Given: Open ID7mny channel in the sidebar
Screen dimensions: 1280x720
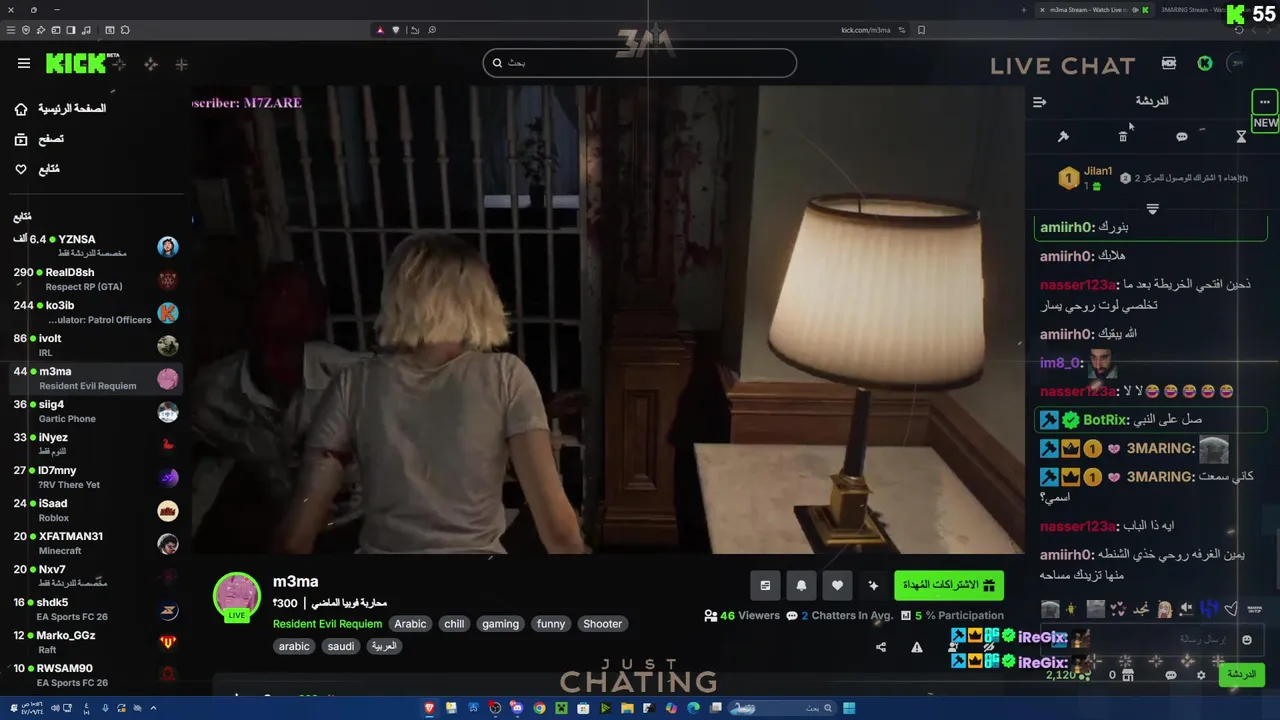Looking at the screenshot, I should tap(95, 476).
